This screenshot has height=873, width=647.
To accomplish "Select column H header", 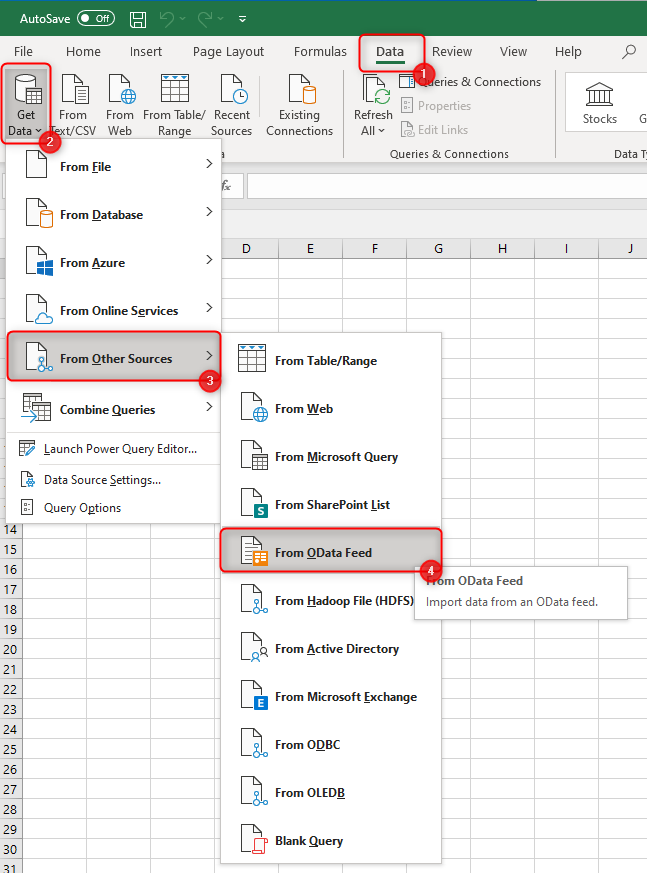I will [502, 249].
